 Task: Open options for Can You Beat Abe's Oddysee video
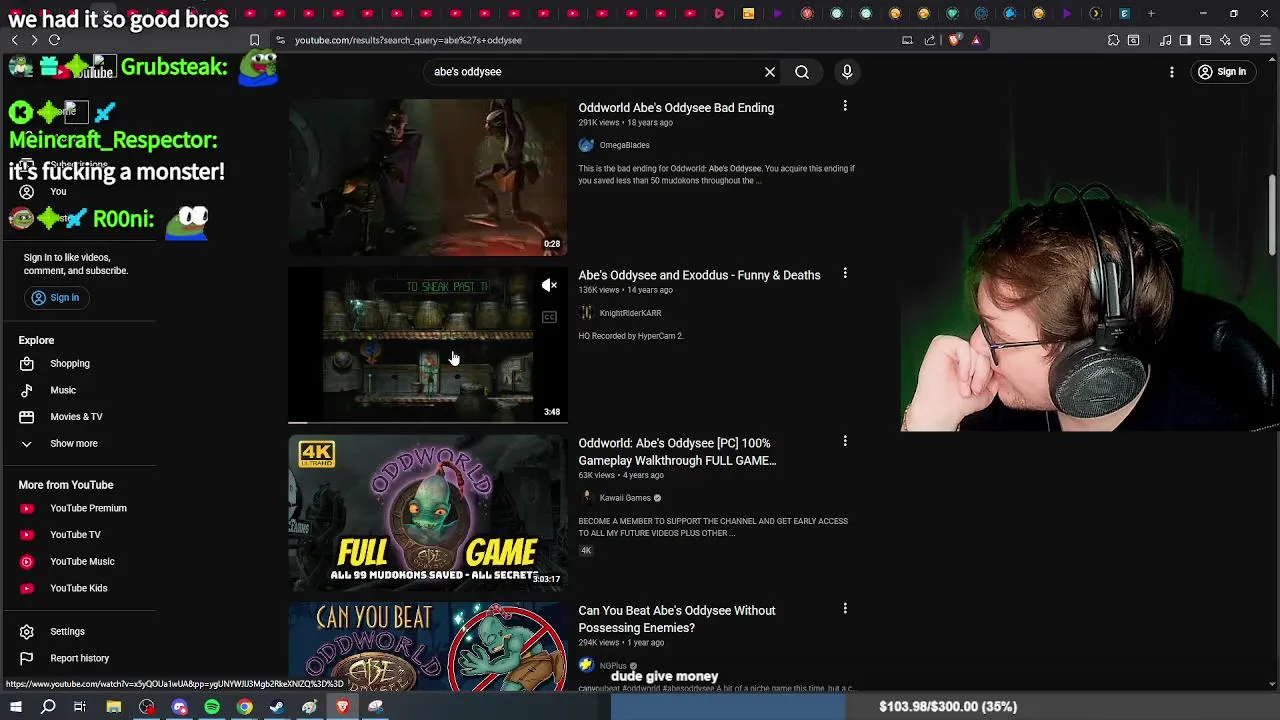845,608
